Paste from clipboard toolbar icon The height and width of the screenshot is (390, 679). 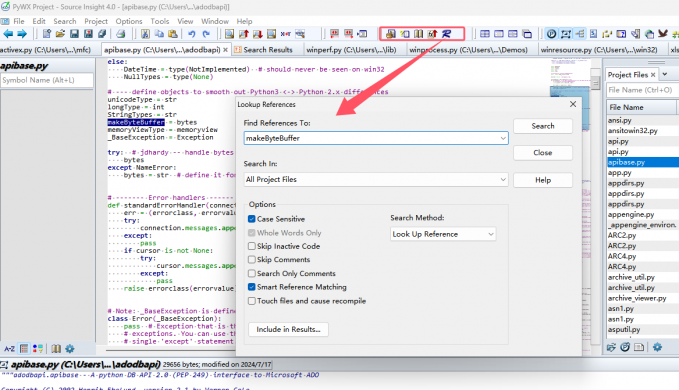click(x=173, y=34)
